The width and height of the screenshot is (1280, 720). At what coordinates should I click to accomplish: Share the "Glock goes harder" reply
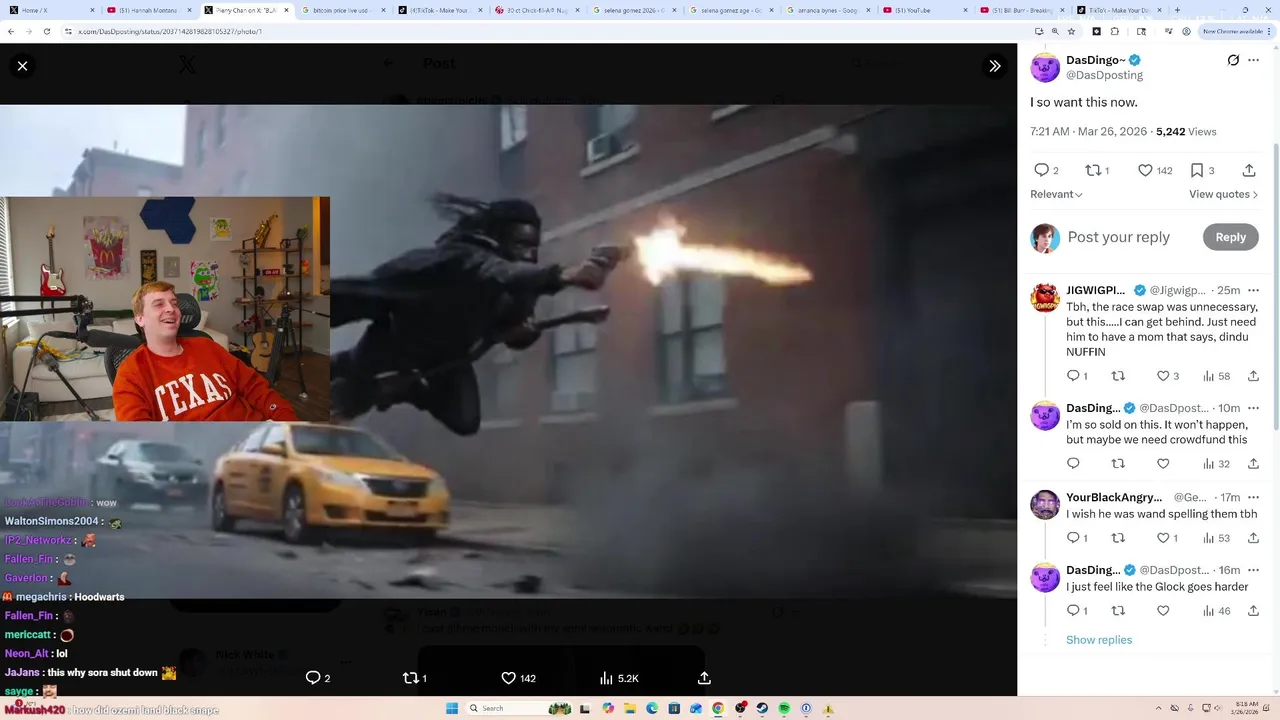[1253, 610]
